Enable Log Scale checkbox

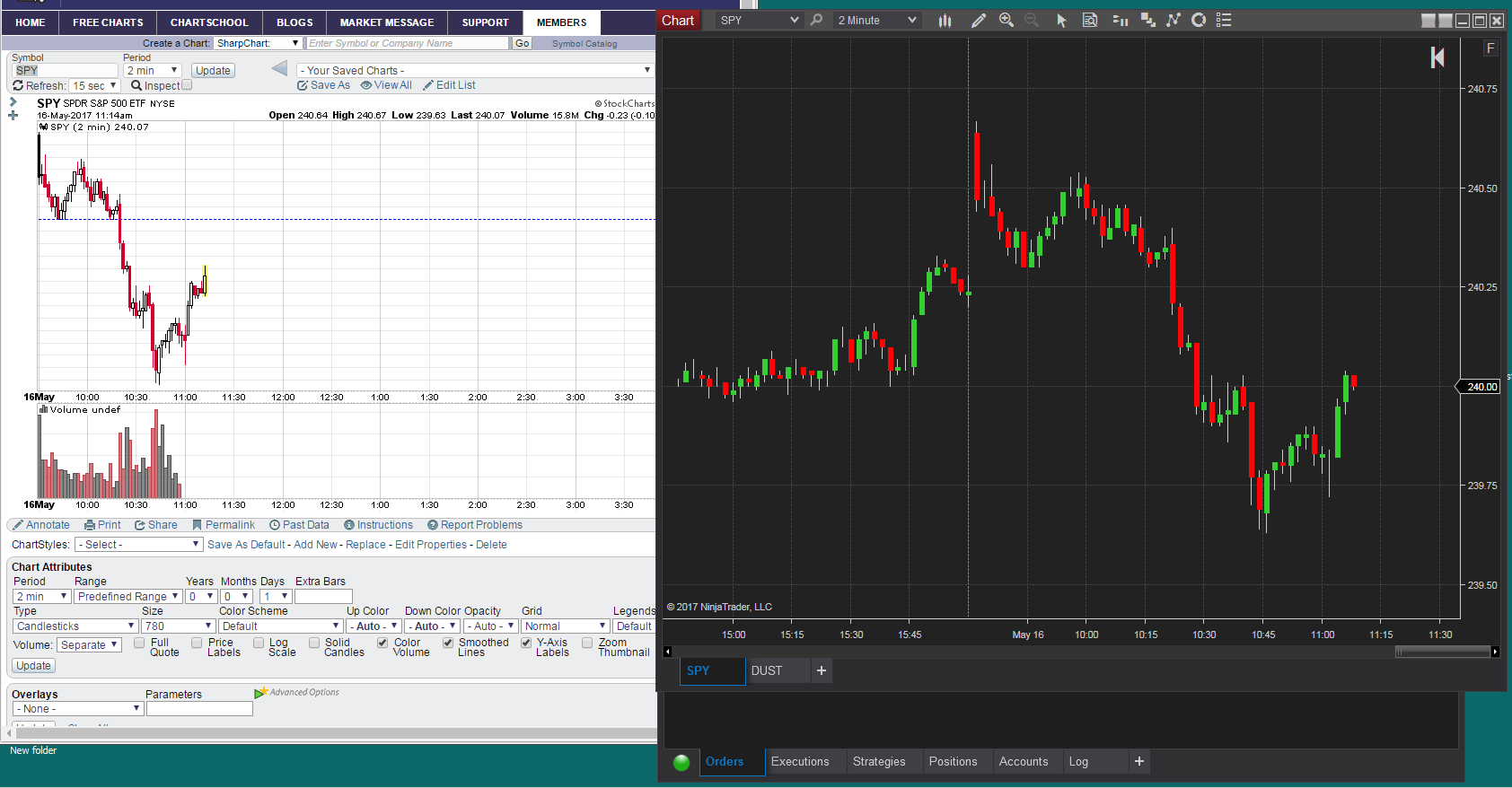coord(259,643)
